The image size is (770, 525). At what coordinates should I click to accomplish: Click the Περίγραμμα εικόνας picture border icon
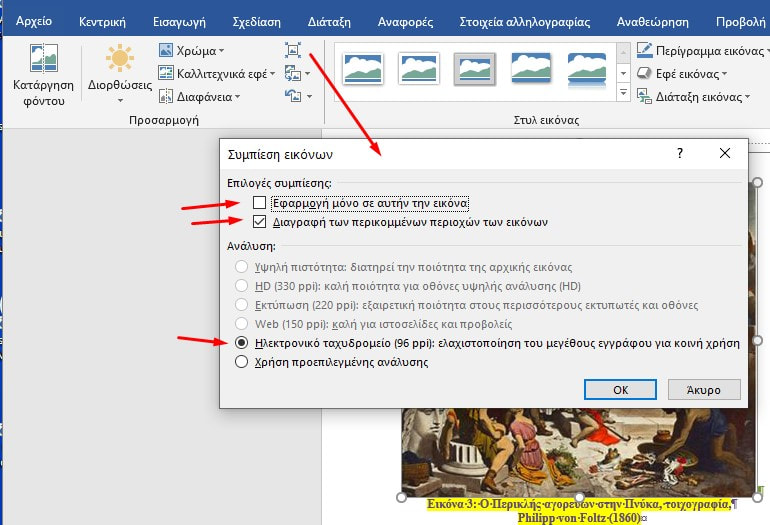[x=645, y=50]
